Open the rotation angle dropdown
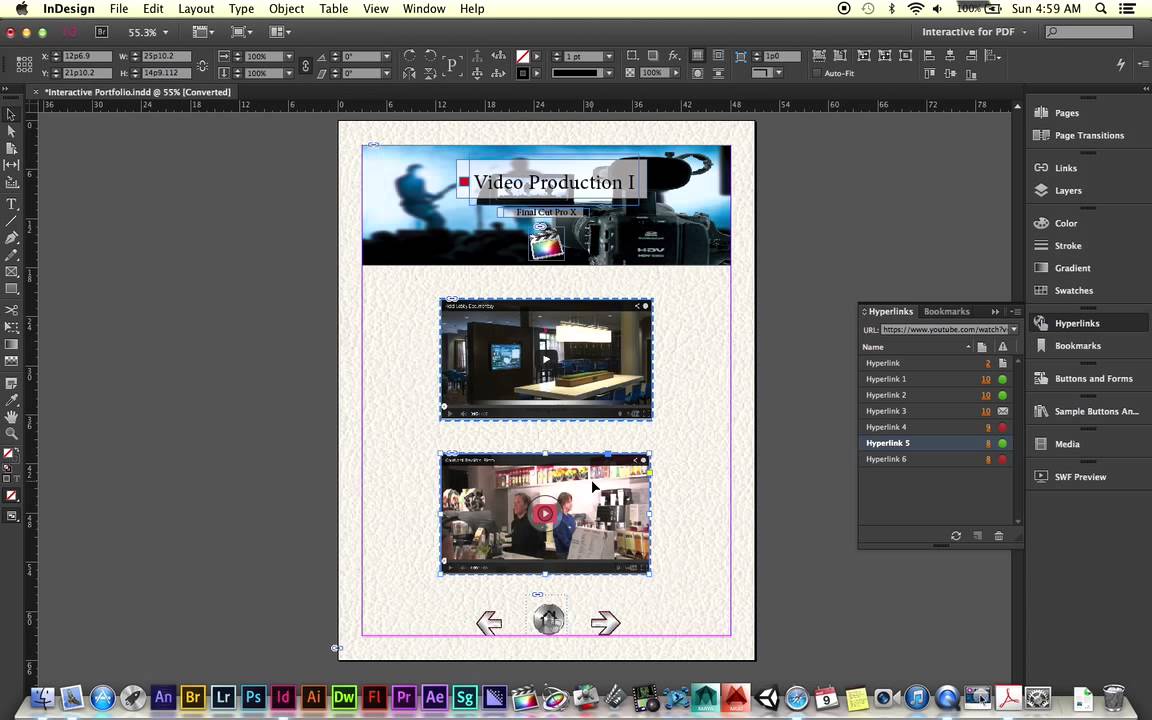This screenshot has width=1152, height=720. tap(386, 57)
